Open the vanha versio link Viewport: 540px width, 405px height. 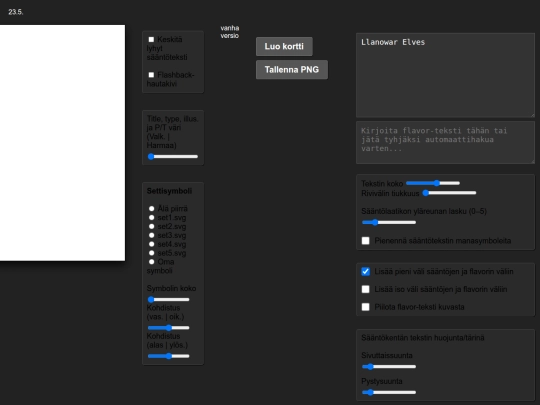[230, 32]
